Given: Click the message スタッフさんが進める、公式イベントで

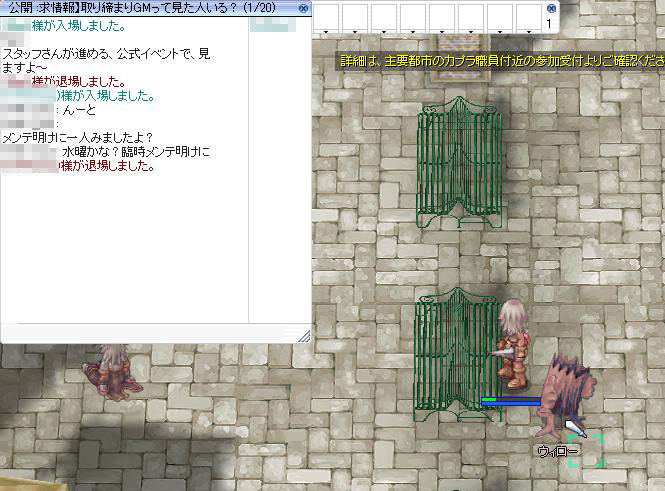Looking at the screenshot, I should [x=106, y=61].
